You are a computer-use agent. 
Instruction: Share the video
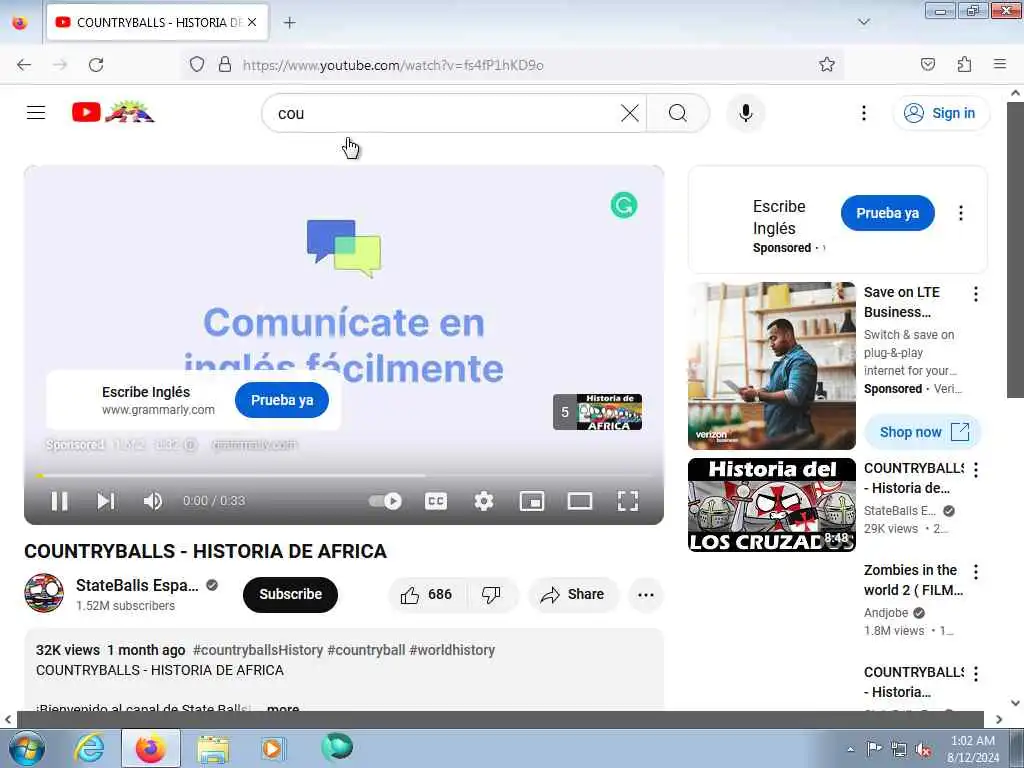coord(572,594)
